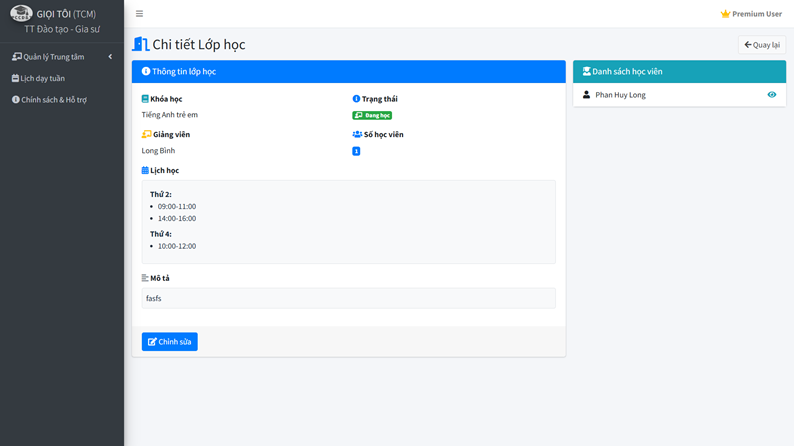Image resolution: width=794 pixels, height=446 pixels.
Task: View student Phan Huy Long via eye icon
Action: [x=771, y=95]
